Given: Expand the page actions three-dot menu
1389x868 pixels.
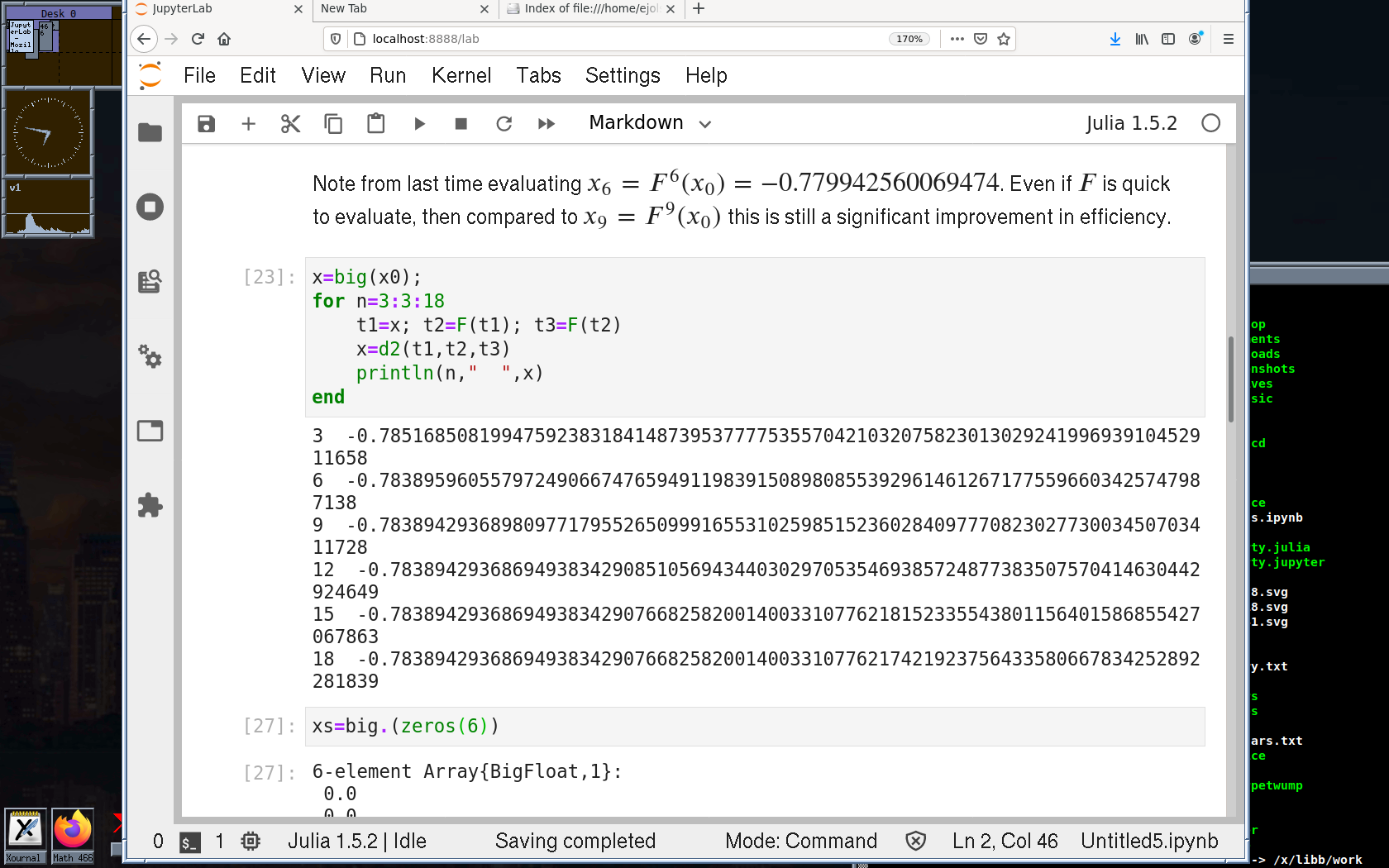Looking at the screenshot, I should (x=957, y=39).
